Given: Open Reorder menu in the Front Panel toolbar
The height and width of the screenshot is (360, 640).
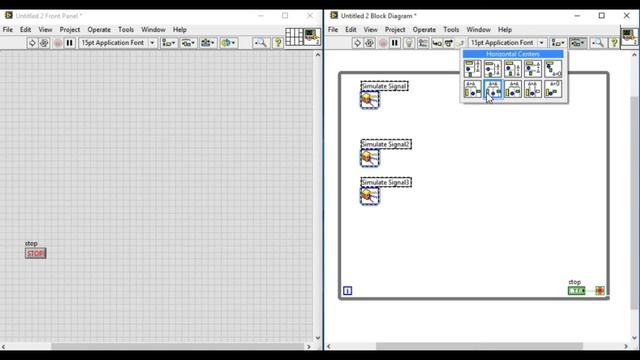Looking at the screenshot, I should (228, 43).
